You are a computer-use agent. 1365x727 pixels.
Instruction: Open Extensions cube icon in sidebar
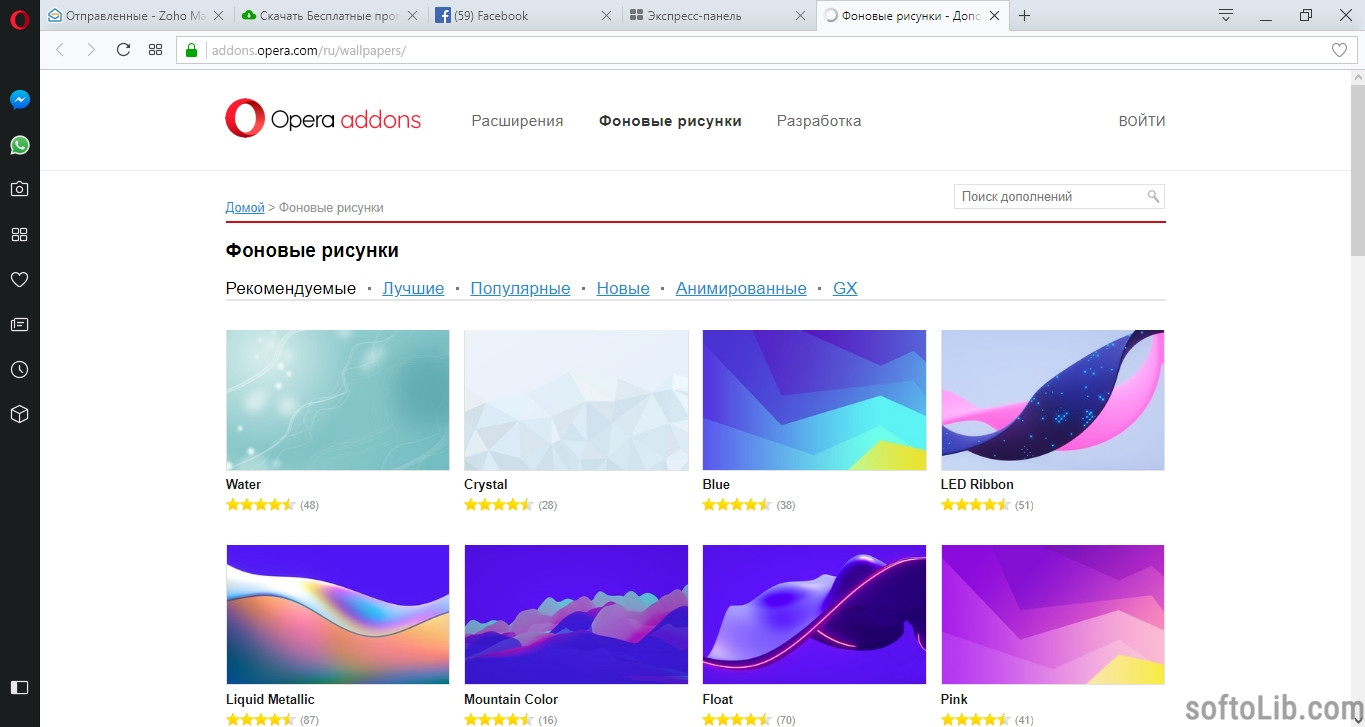tap(19, 414)
